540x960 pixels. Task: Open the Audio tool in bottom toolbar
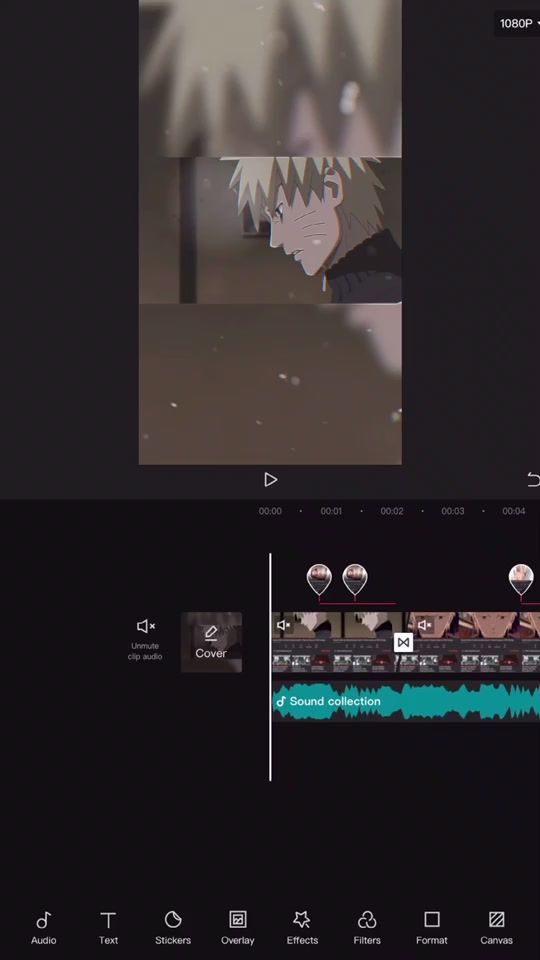point(43,928)
